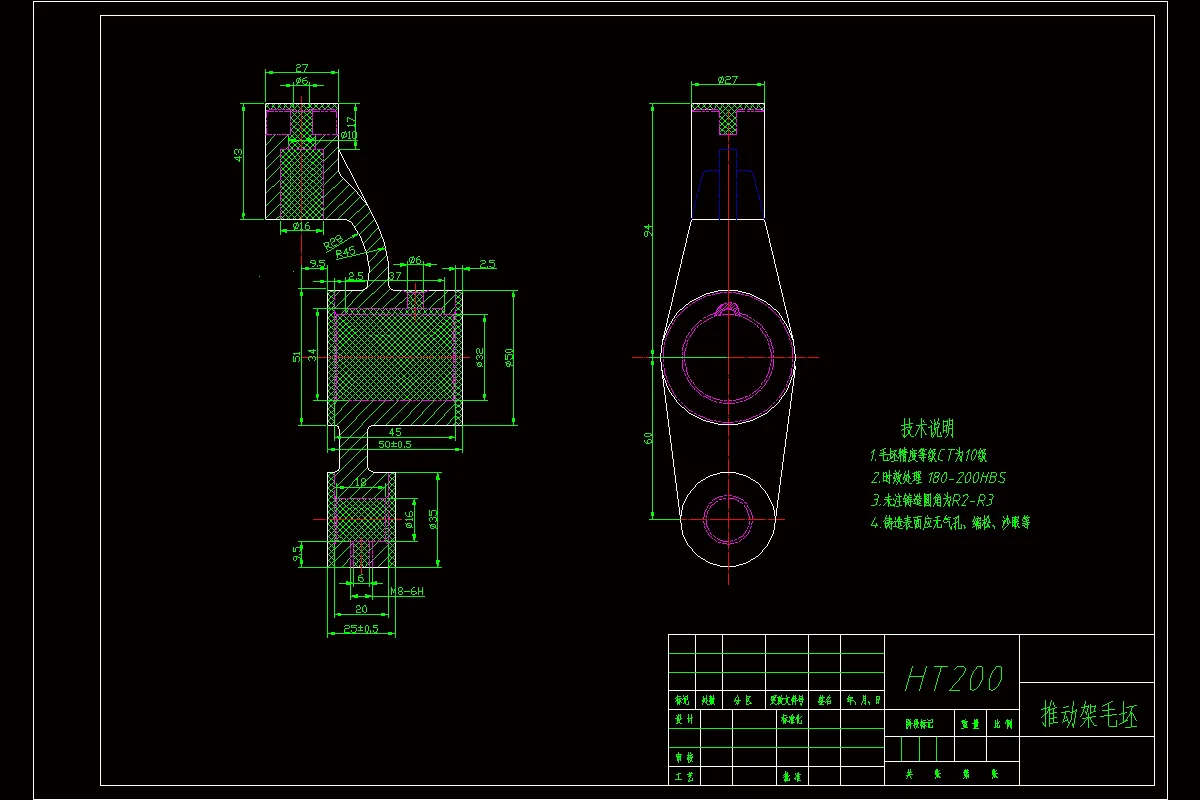Click the 25±0.5 tolerance dimension
The height and width of the screenshot is (800, 1200).
pyautogui.click(x=361, y=629)
